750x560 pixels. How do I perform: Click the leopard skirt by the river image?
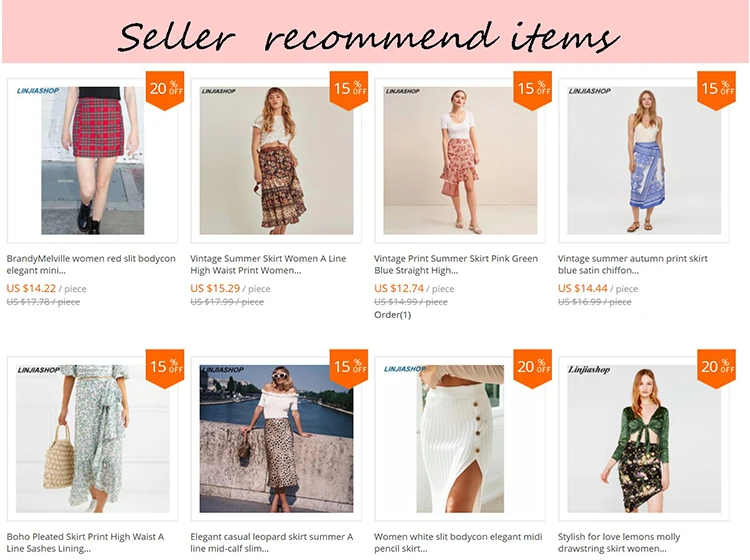pyautogui.click(x=276, y=439)
